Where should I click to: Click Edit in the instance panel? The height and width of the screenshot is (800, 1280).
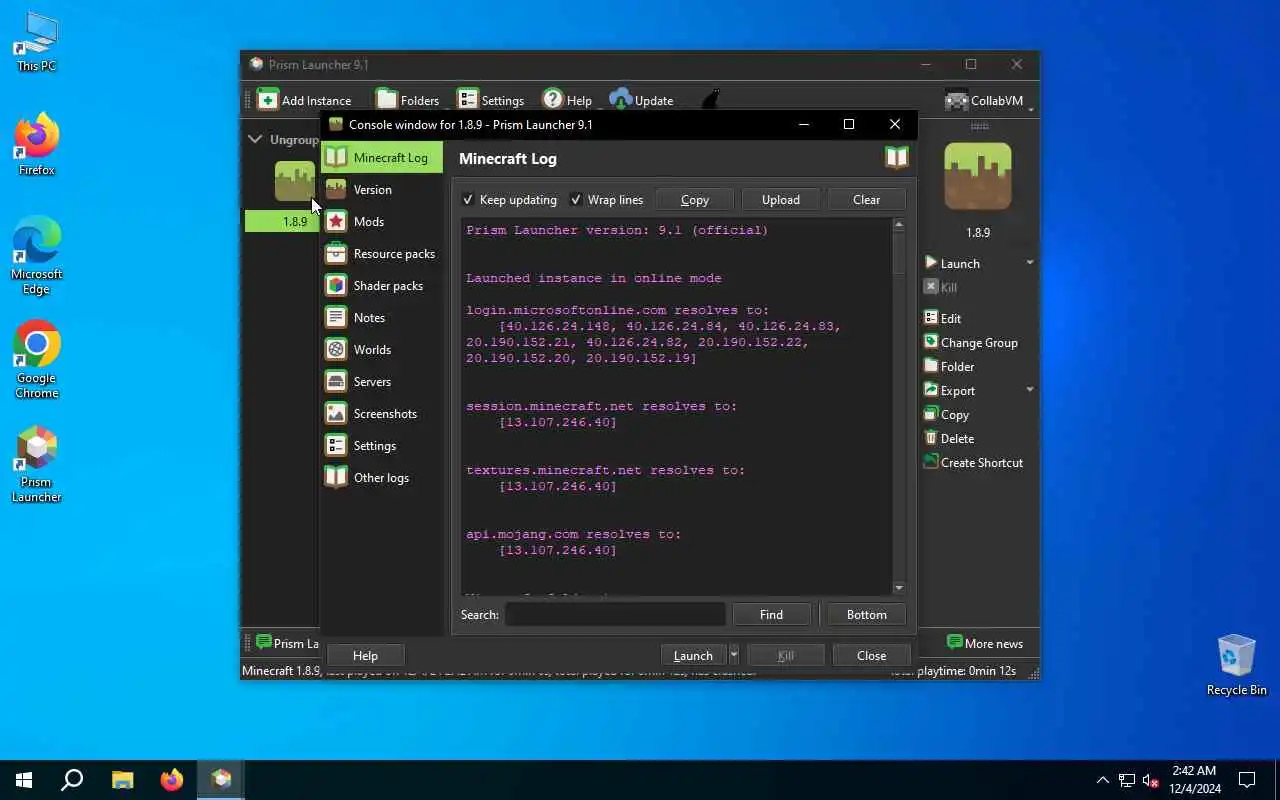942,318
